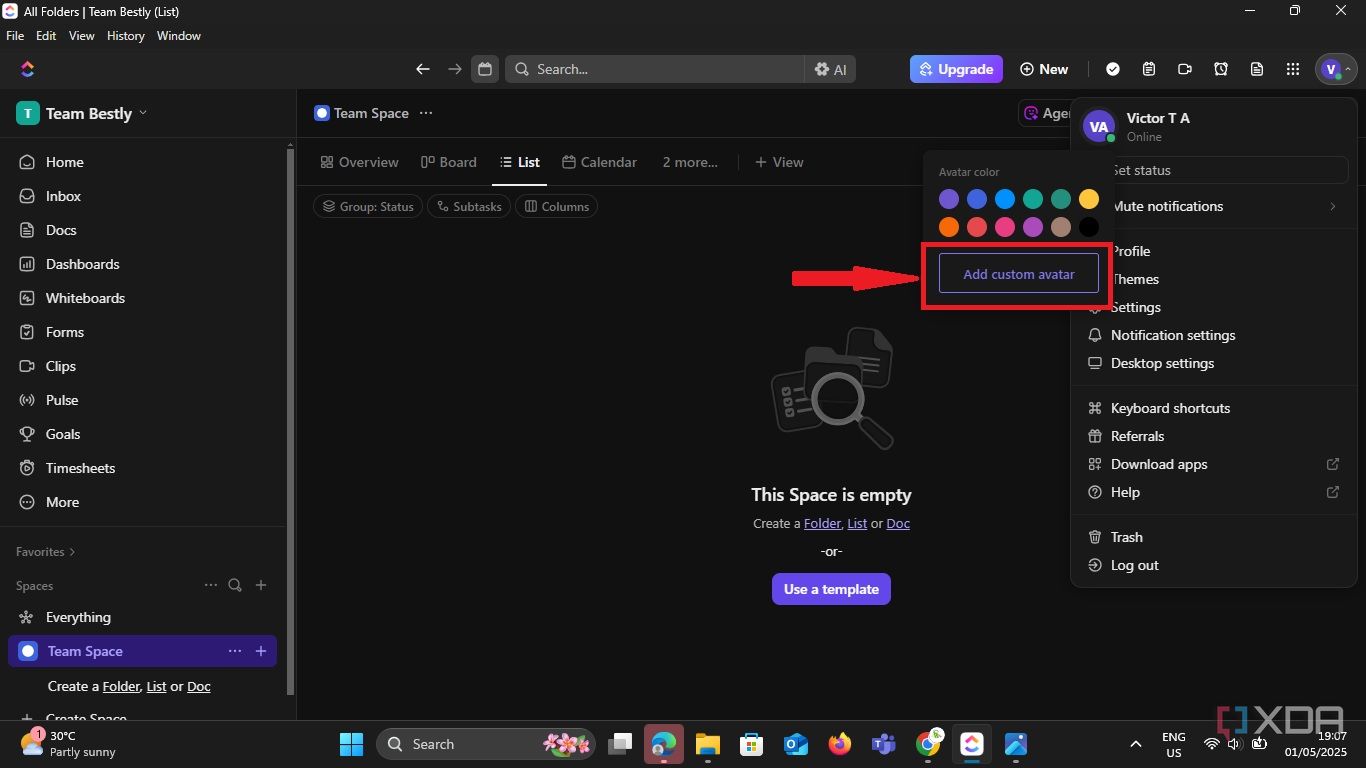
Task: Open the Group: Status dropdown
Action: pyautogui.click(x=368, y=206)
